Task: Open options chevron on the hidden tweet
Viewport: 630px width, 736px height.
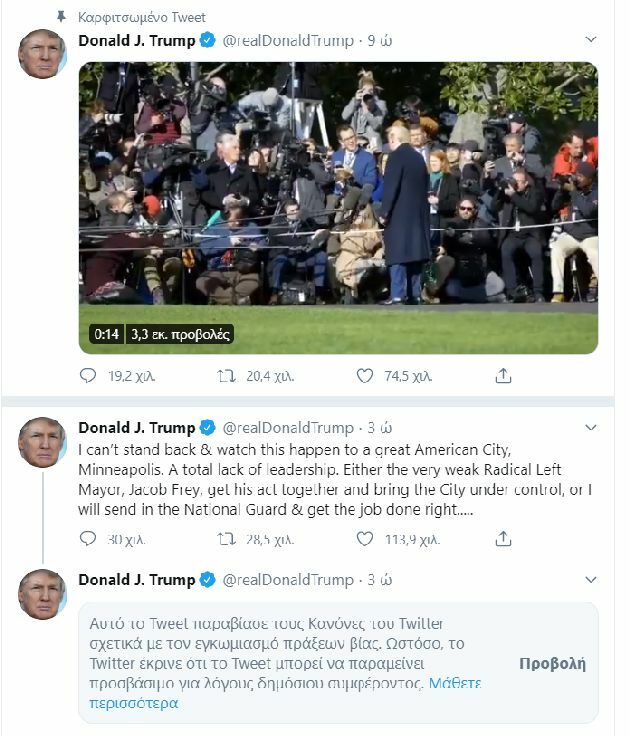Action: click(x=591, y=580)
